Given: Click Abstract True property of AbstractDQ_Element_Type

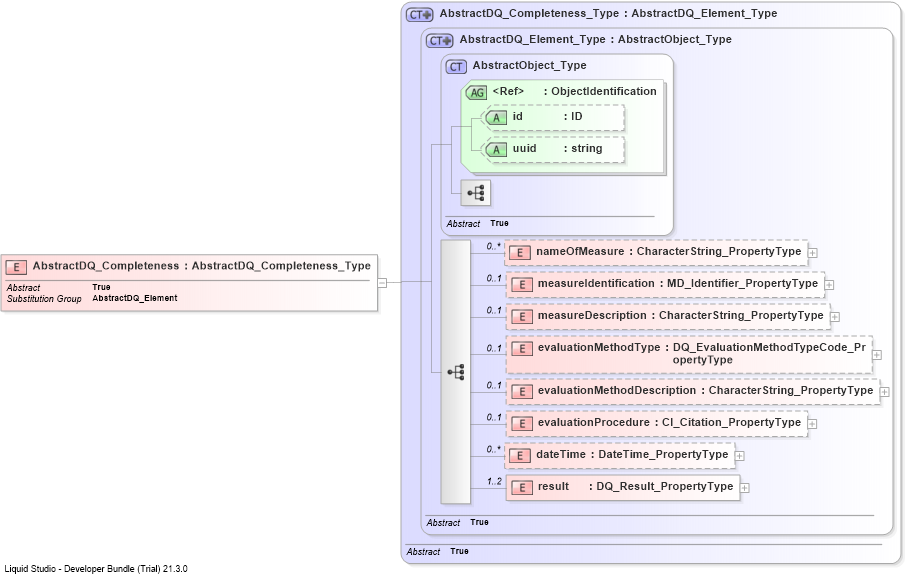Looking at the screenshot, I should click(x=458, y=522).
